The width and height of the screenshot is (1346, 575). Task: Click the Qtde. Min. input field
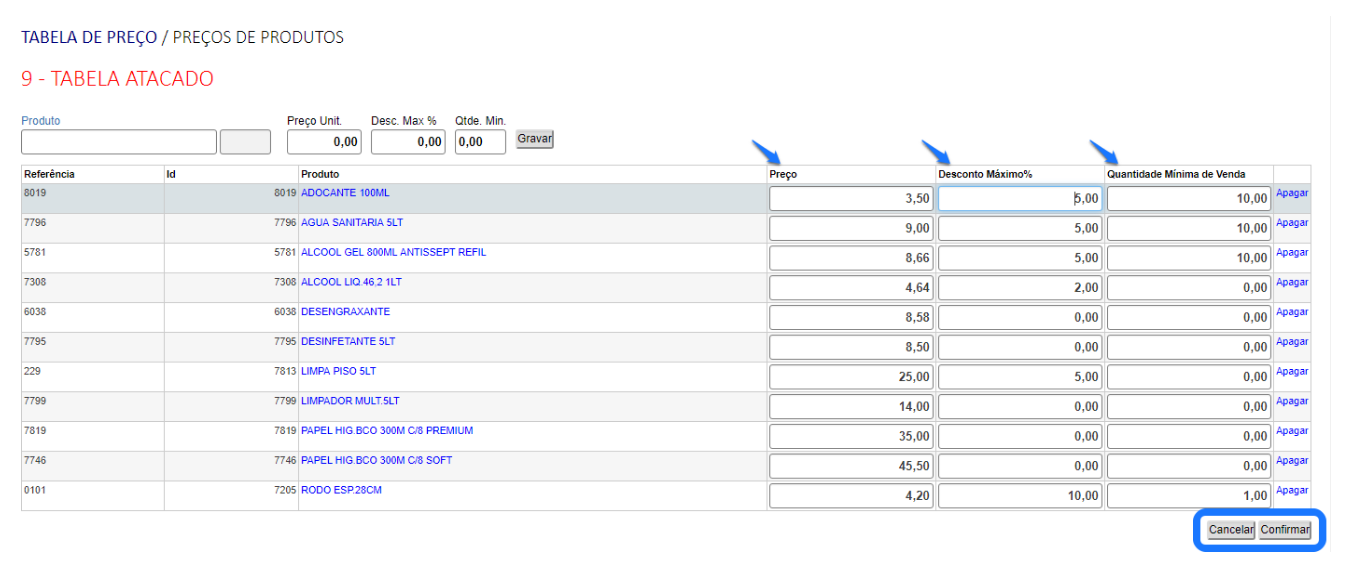tap(481, 142)
